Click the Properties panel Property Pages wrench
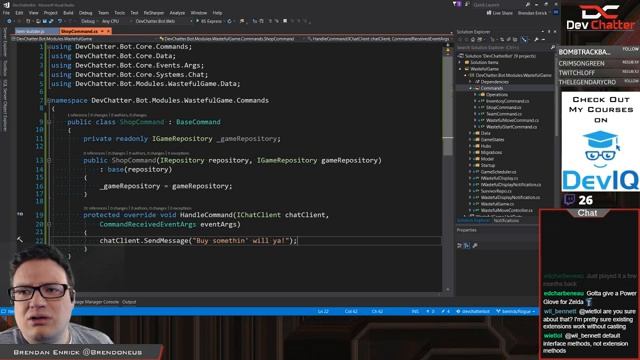Image resolution: width=640 pixels, height=360 pixels. [x=475, y=245]
